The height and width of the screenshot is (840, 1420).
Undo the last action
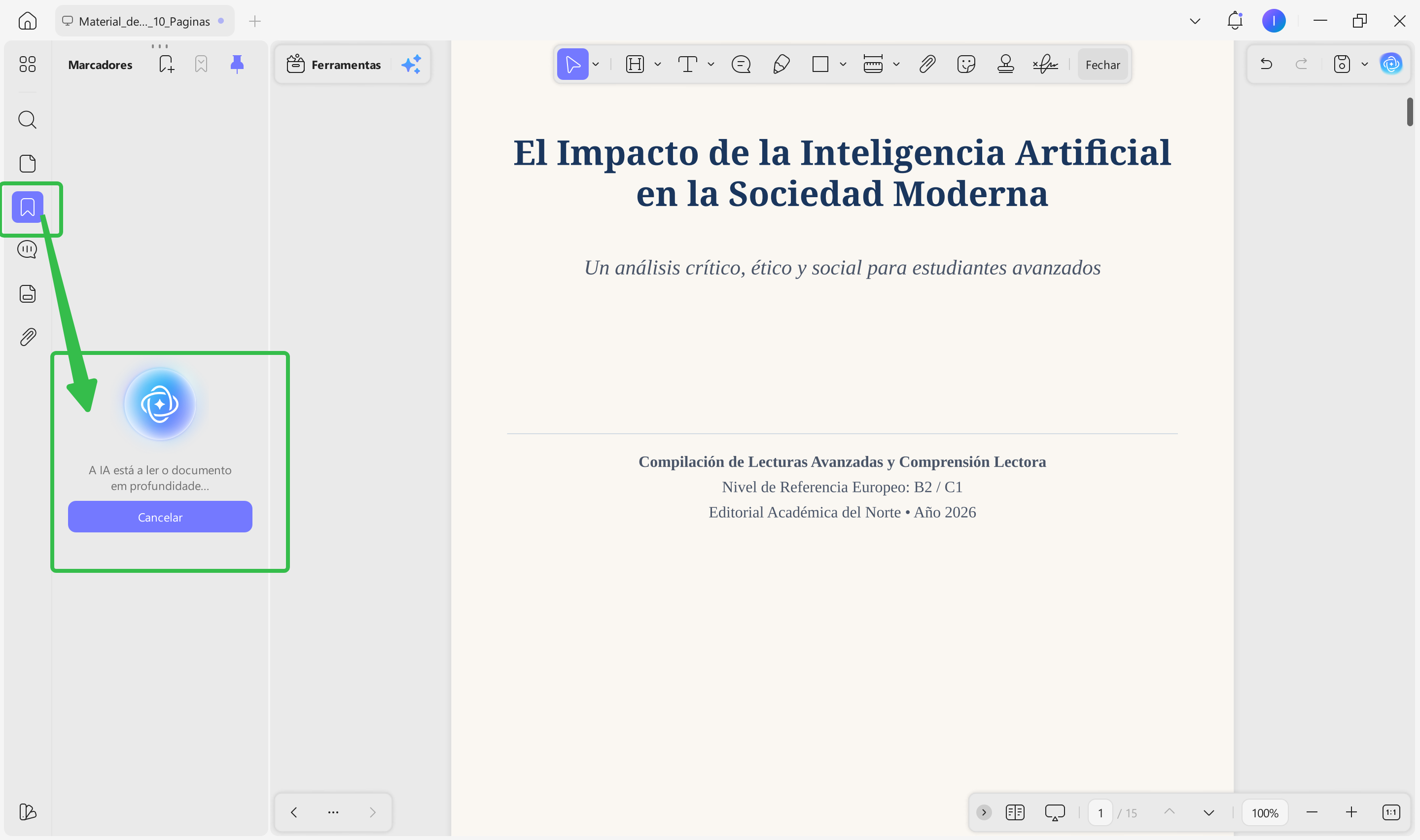pos(1266,64)
